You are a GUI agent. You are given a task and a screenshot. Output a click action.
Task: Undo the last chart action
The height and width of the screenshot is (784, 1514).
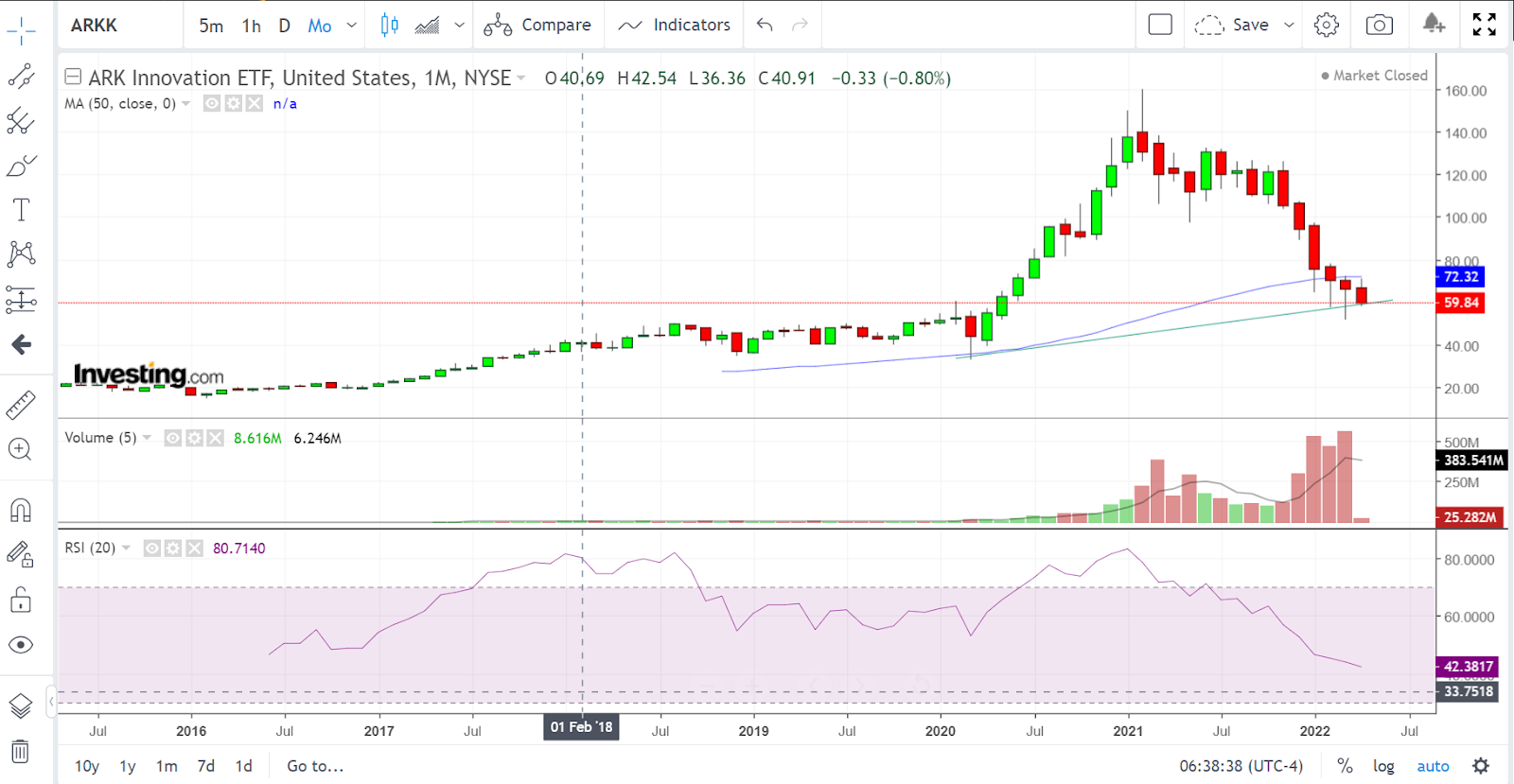coord(765,26)
